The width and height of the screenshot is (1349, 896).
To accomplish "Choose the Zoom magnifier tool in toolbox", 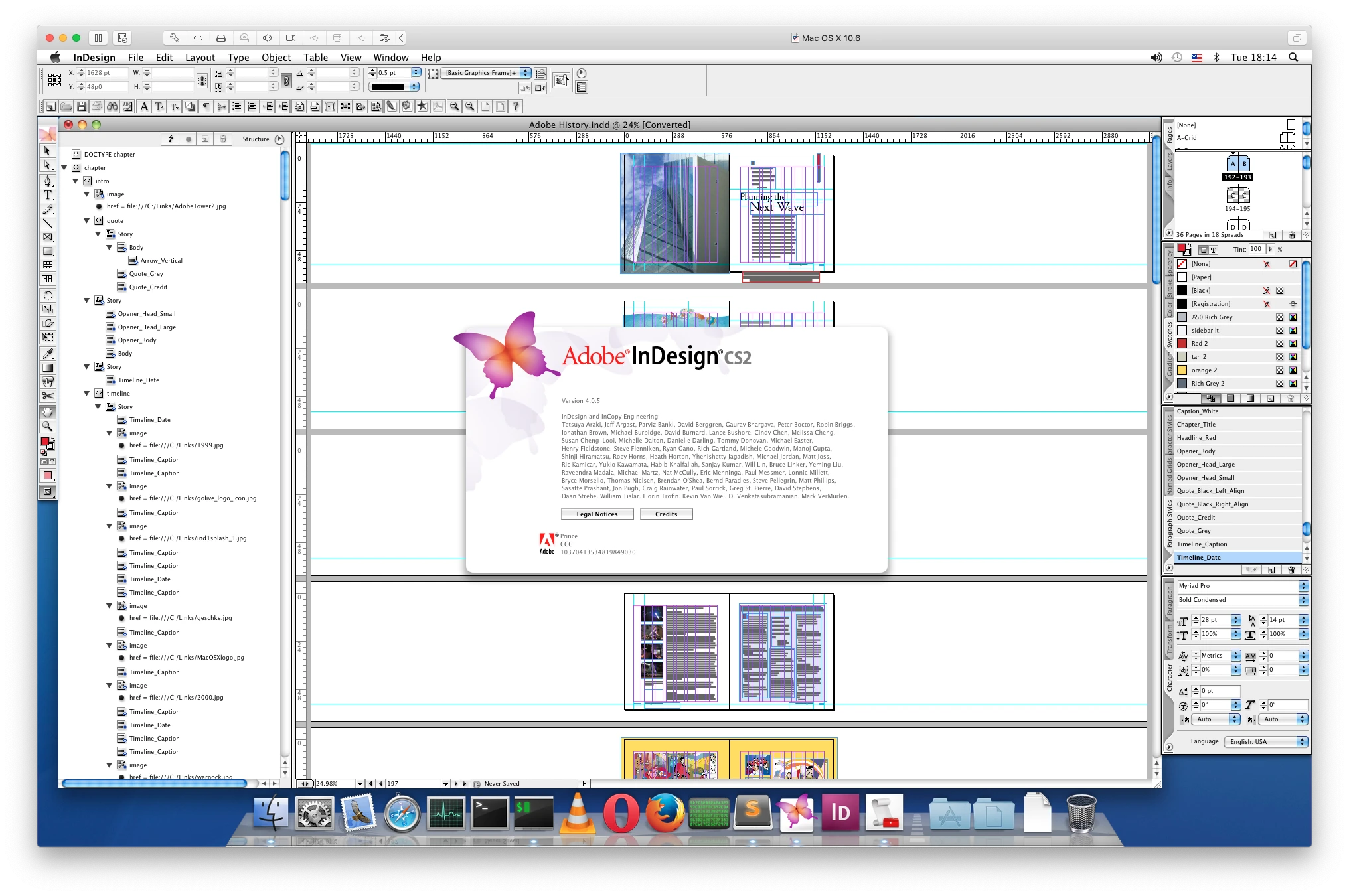I will (x=48, y=426).
